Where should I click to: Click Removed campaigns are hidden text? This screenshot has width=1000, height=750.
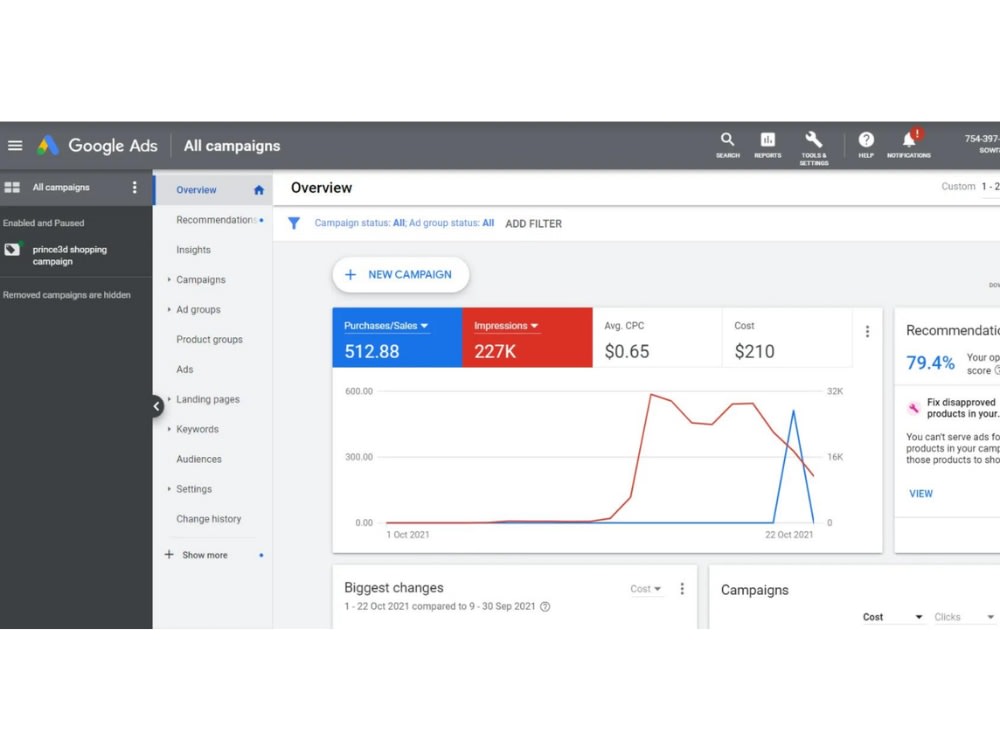pyautogui.click(x=66, y=295)
